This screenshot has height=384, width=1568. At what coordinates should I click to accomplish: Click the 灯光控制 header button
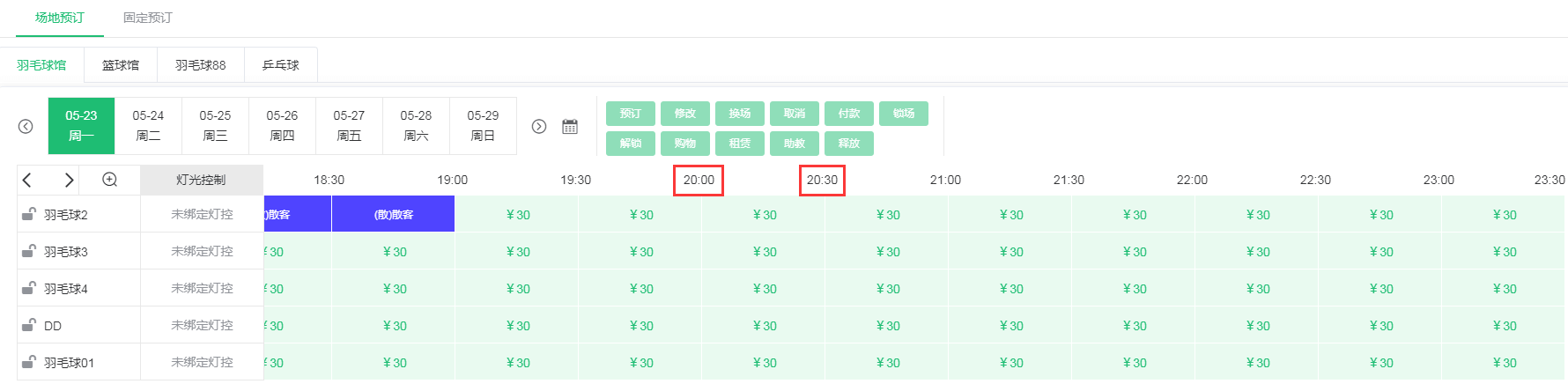201,180
